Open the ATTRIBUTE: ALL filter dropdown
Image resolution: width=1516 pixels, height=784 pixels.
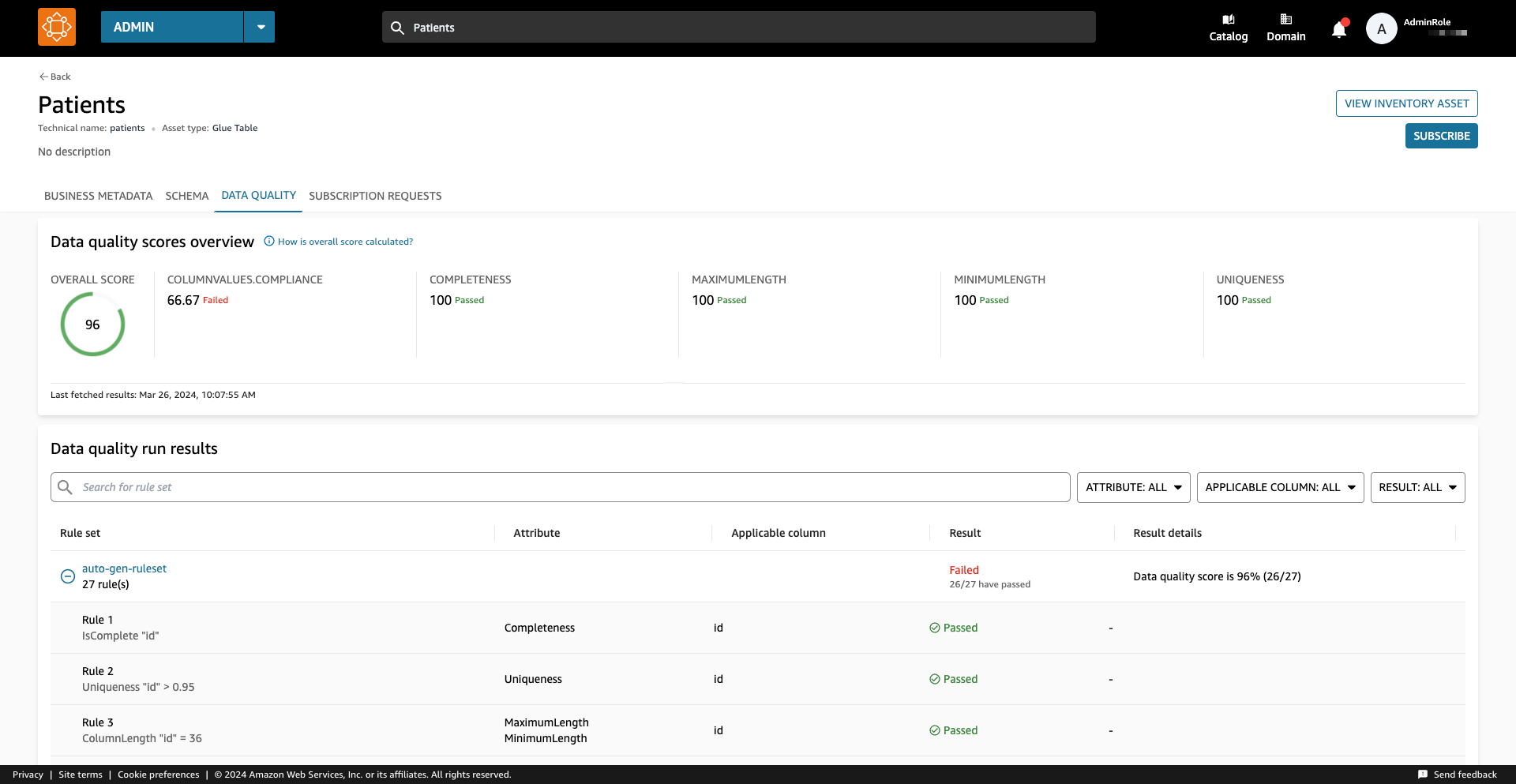coord(1134,487)
